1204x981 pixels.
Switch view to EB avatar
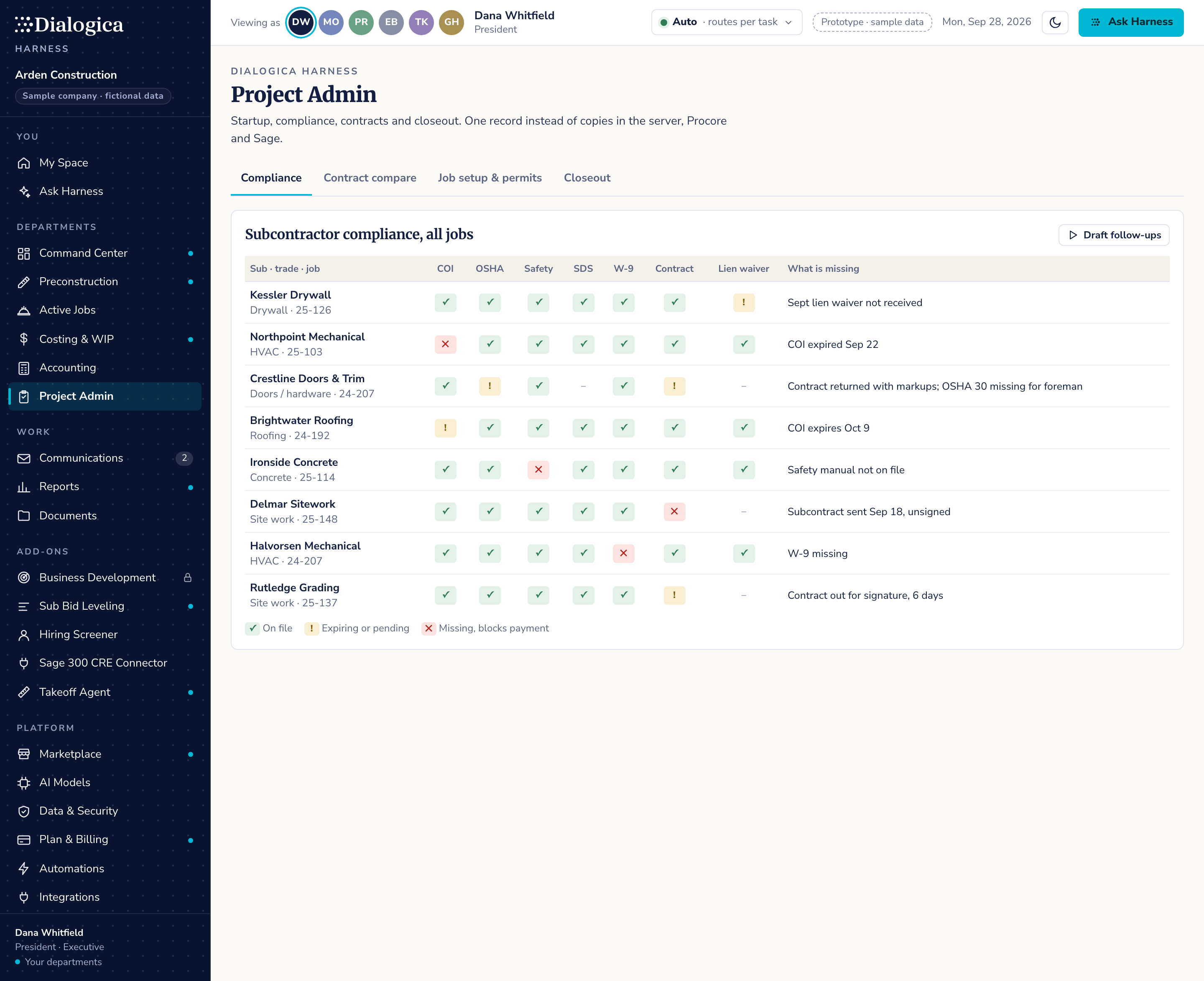(x=391, y=22)
